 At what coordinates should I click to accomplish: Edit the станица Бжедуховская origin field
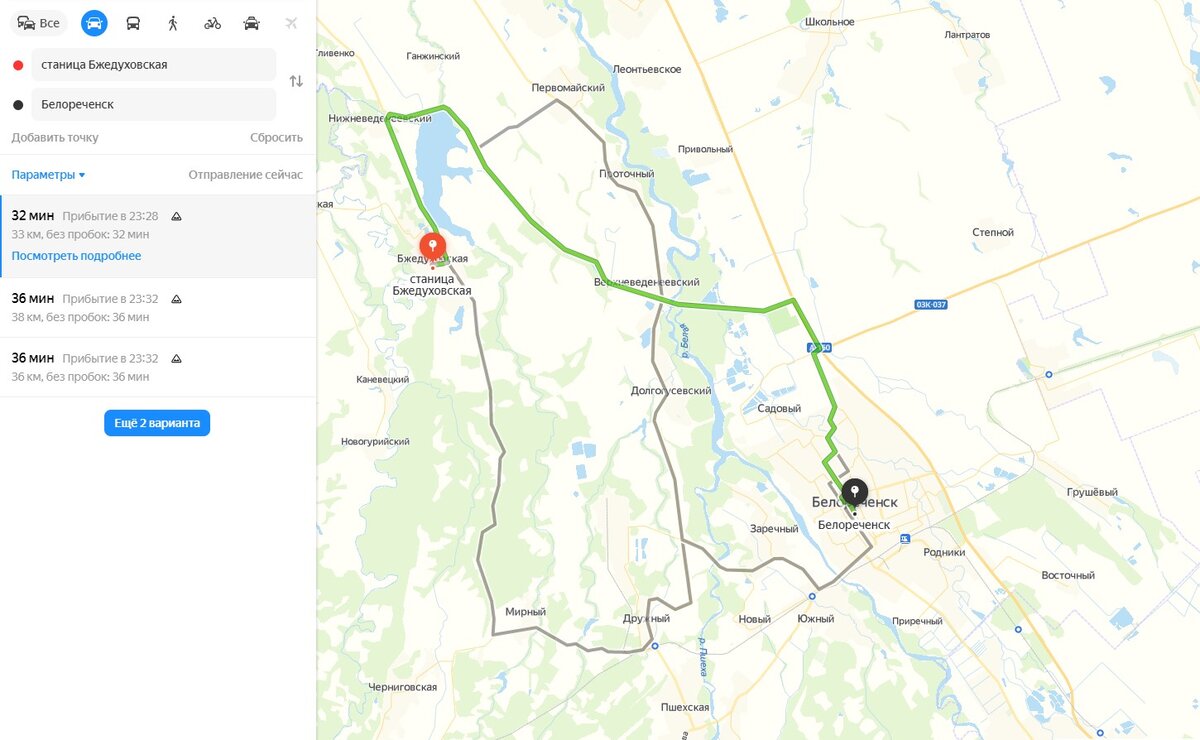tap(153, 64)
